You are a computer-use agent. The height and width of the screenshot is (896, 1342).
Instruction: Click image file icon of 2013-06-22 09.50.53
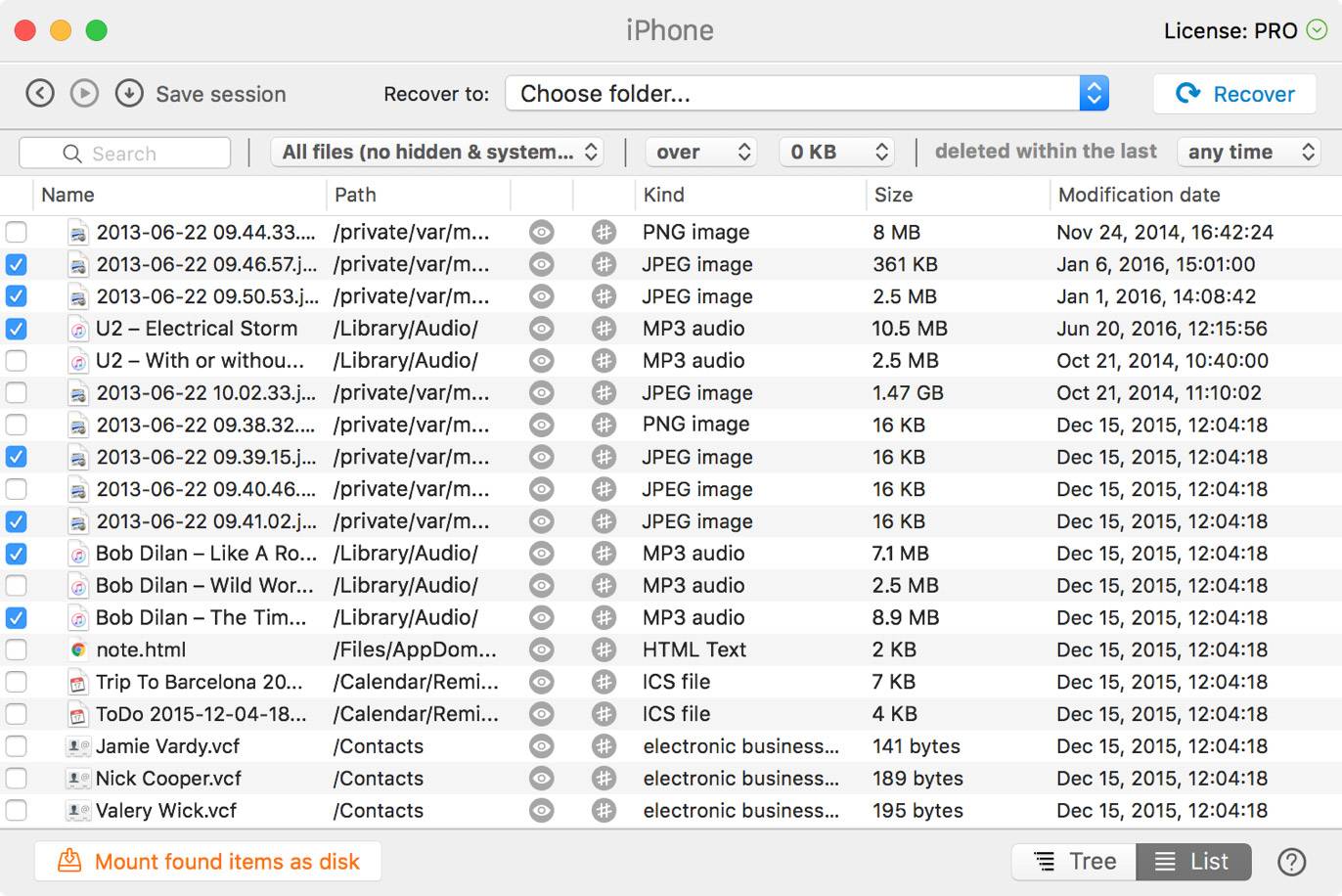point(78,296)
